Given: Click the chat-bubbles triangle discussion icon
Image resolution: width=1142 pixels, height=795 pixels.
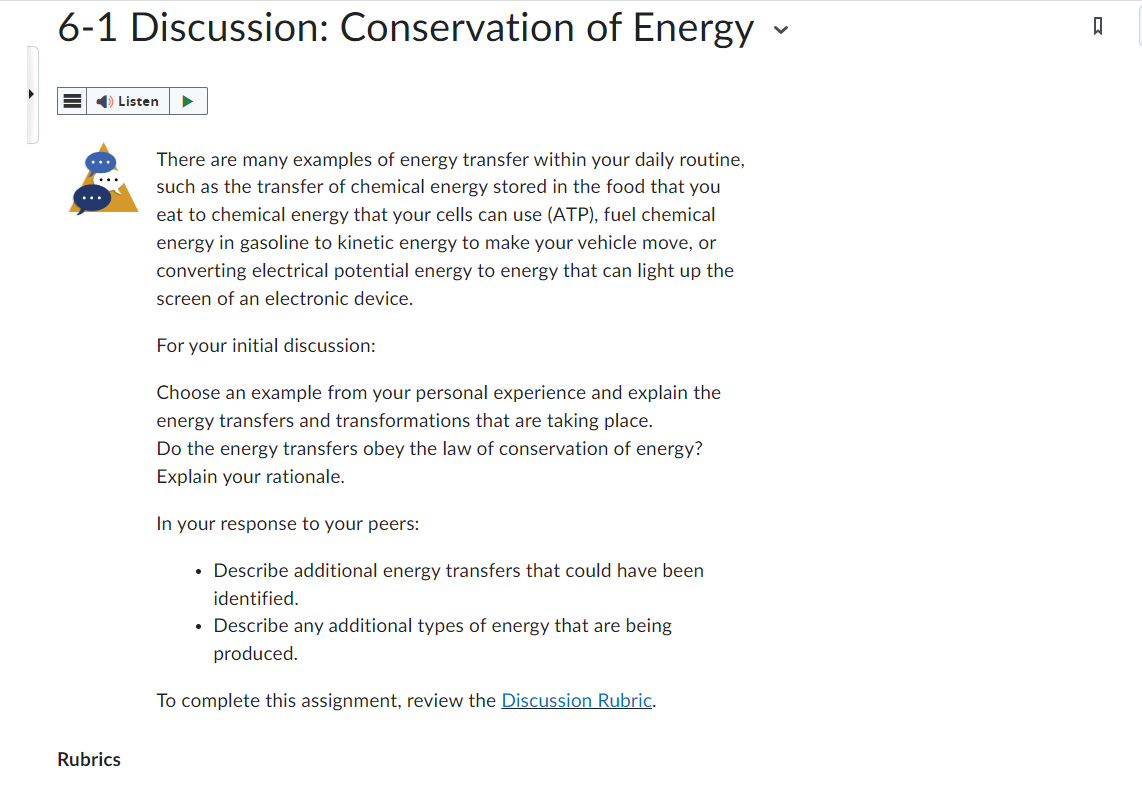Looking at the screenshot, I should click(x=103, y=180).
